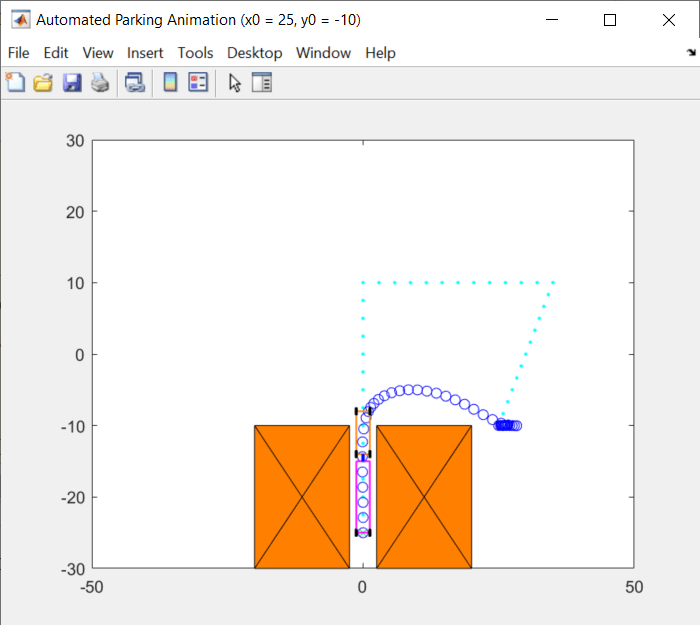Click the x-axis label -50
This screenshot has height=625, width=700.
pyautogui.click(x=92, y=587)
